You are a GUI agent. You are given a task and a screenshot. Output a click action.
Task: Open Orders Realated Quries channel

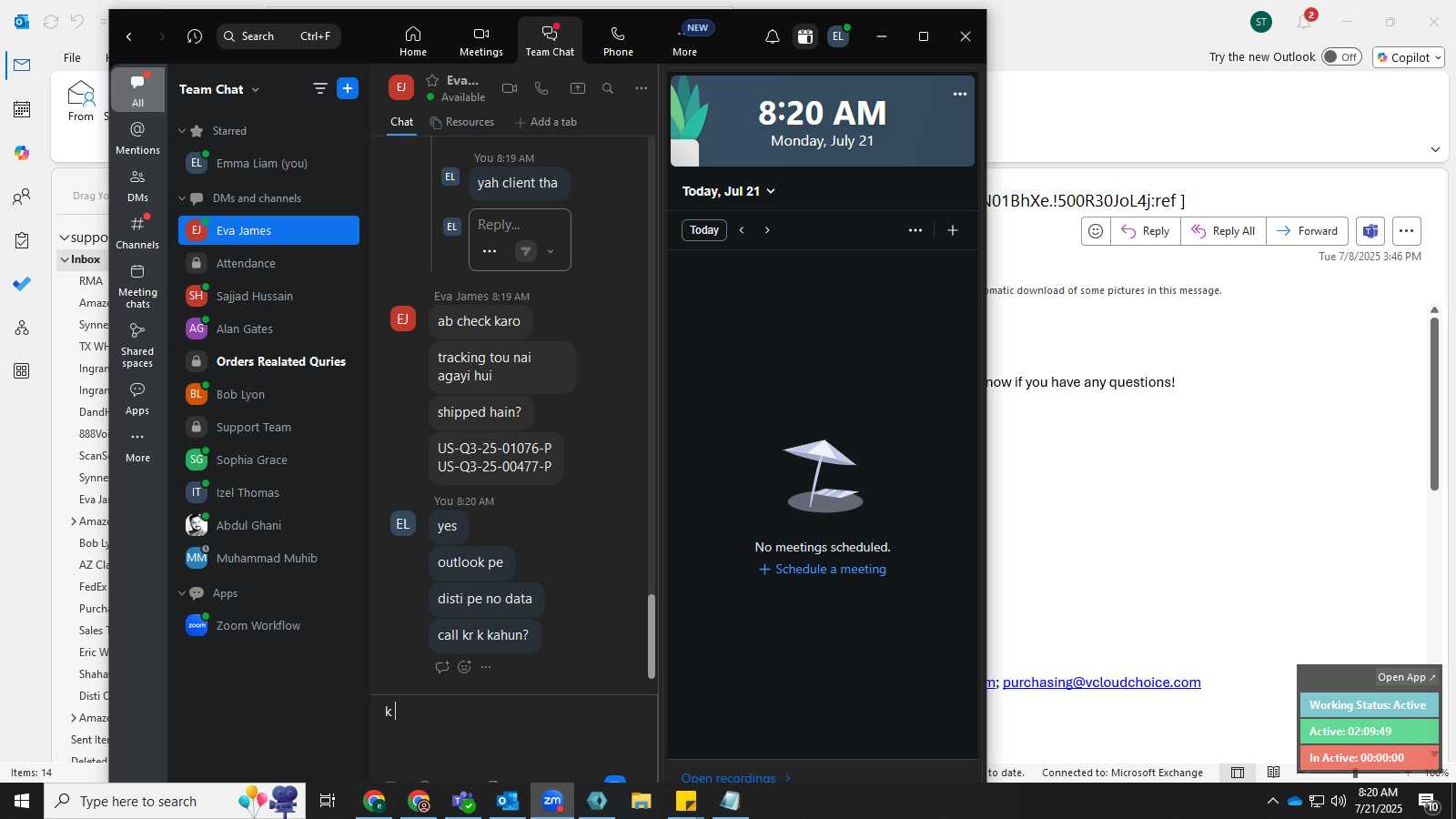[269, 361]
